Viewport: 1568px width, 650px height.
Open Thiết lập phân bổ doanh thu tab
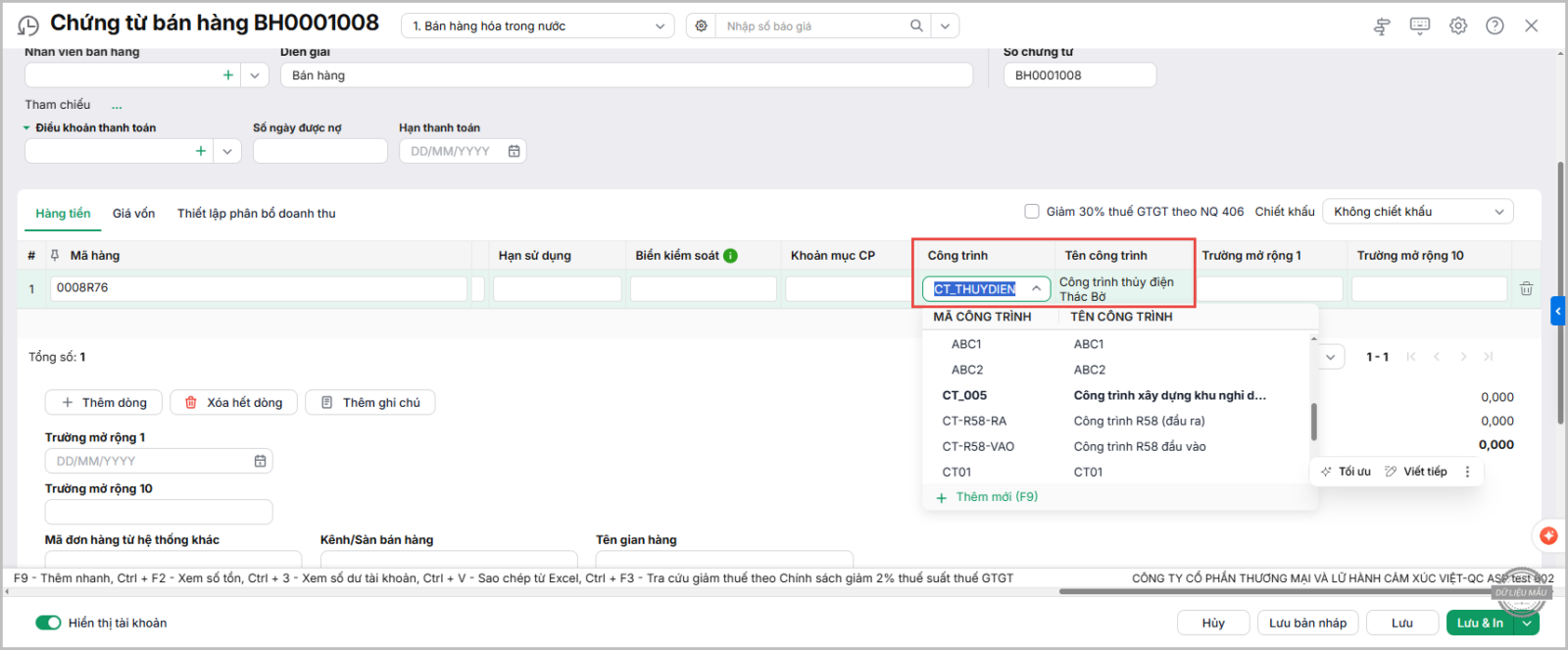(257, 213)
